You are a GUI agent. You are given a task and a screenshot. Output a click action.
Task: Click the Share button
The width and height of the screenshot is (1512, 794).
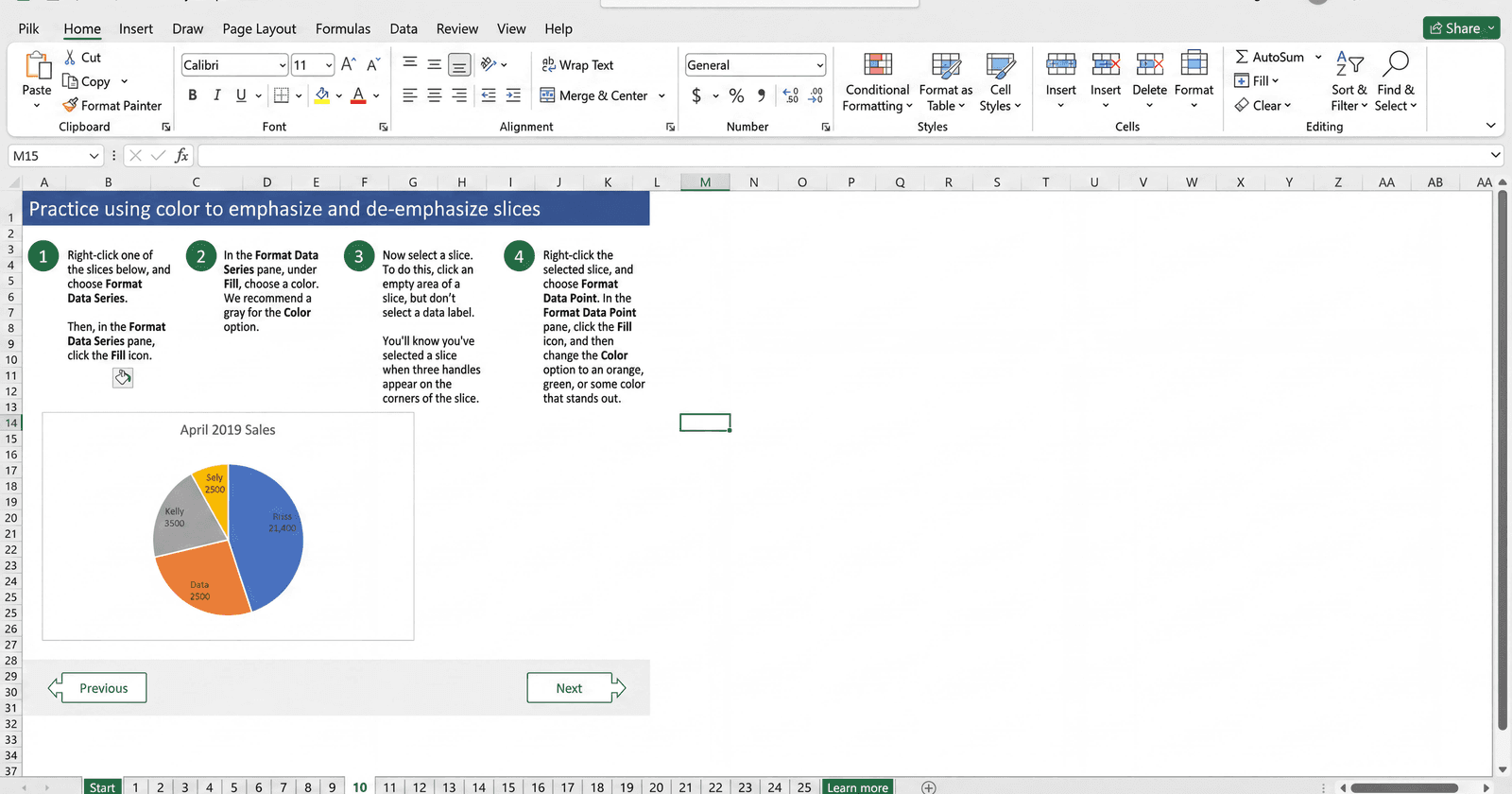coord(1461,28)
